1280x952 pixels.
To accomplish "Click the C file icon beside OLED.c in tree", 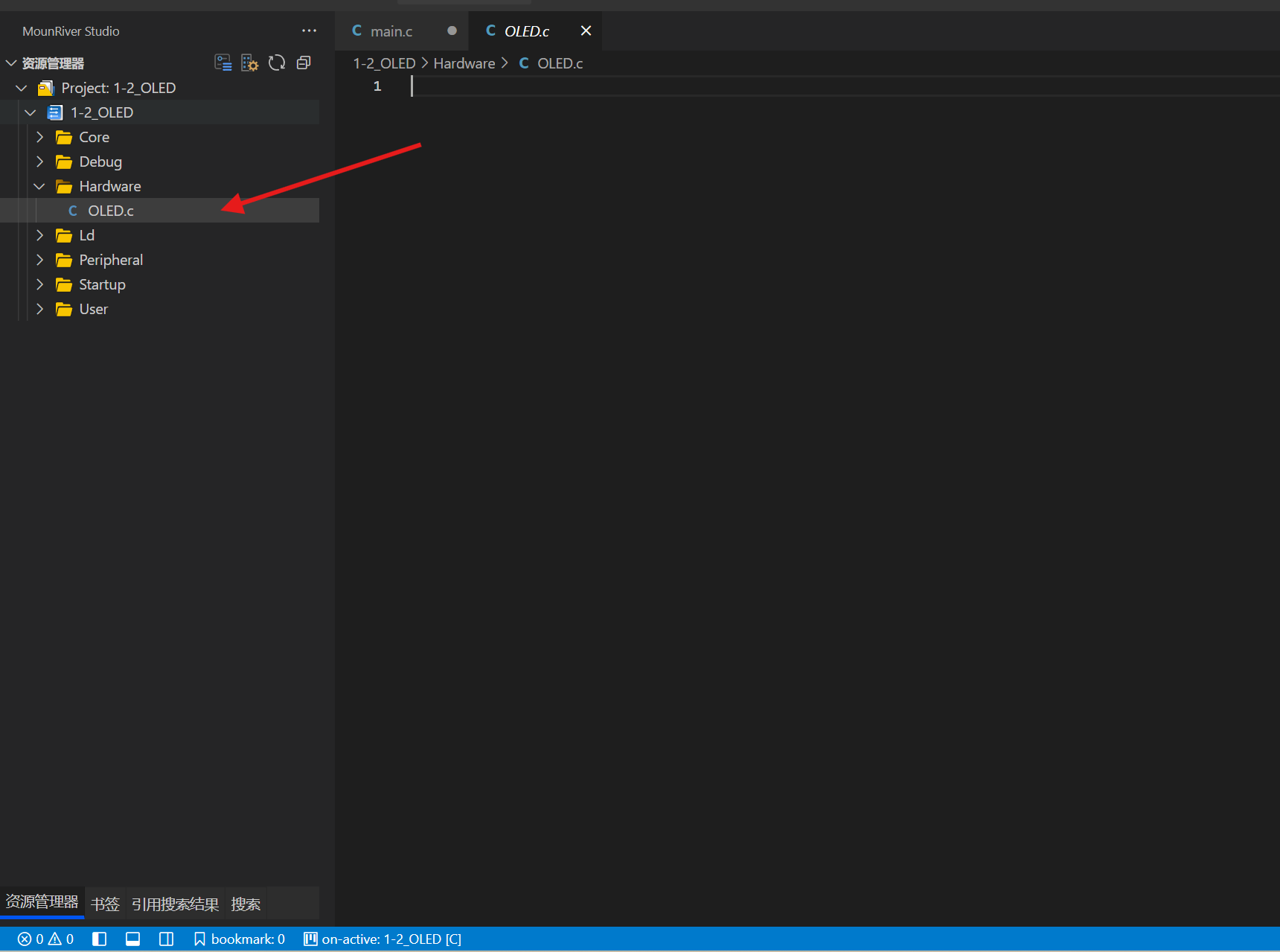I will (73, 211).
